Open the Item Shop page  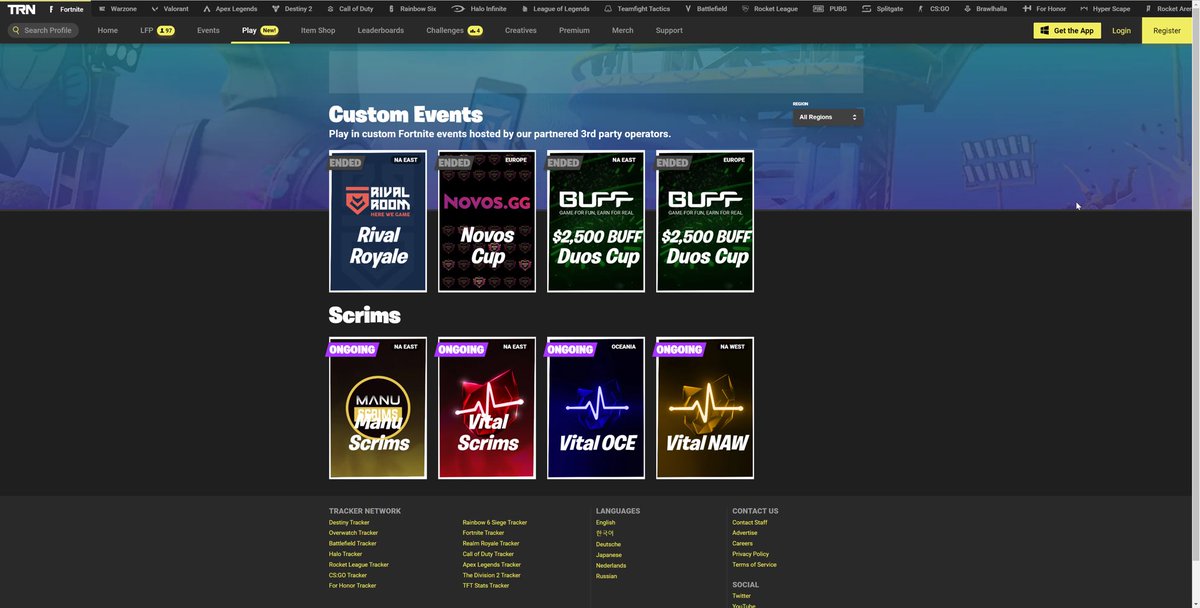point(318,30)
